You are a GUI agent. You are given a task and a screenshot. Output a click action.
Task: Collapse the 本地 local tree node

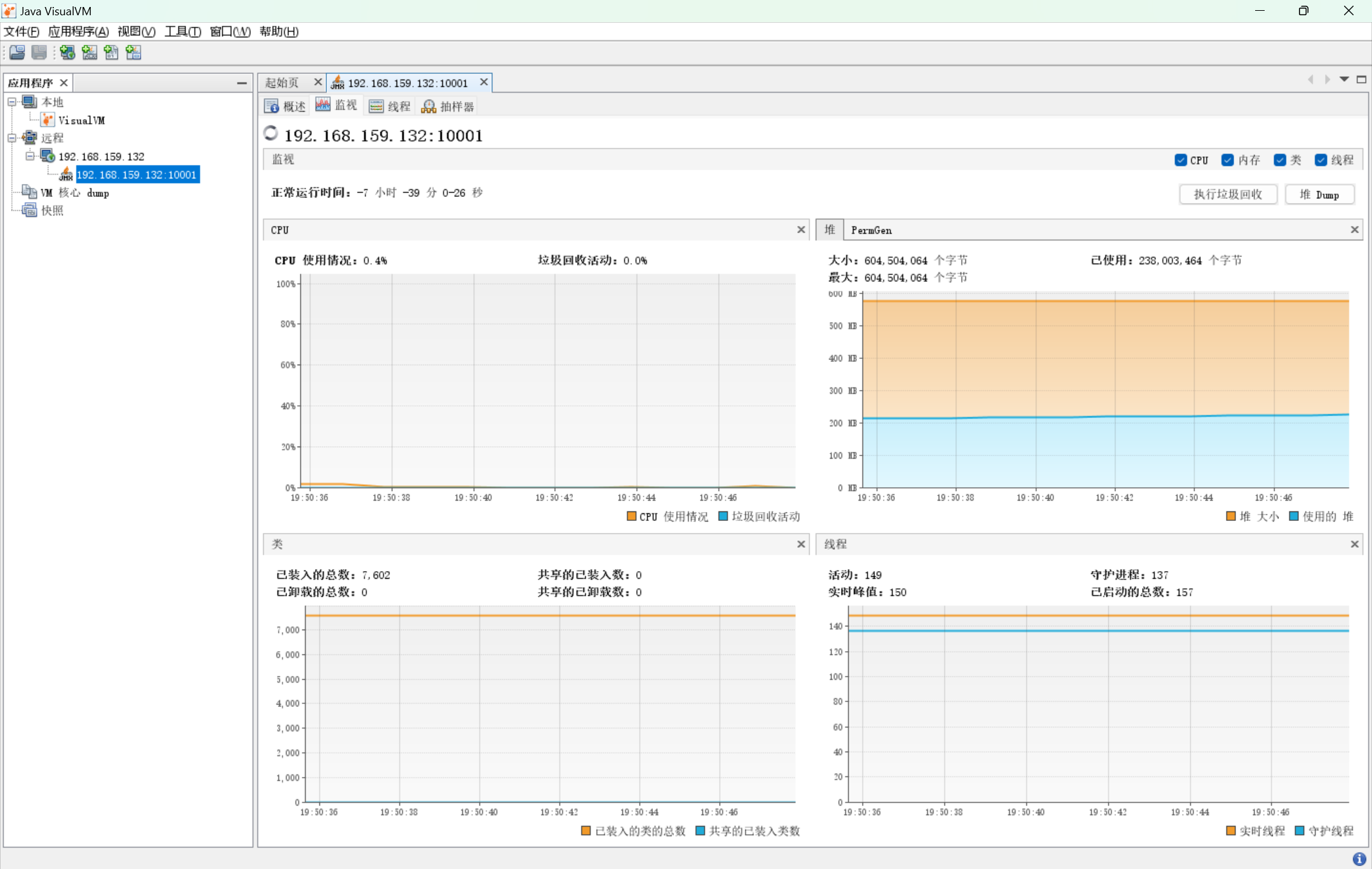point(12,102)
